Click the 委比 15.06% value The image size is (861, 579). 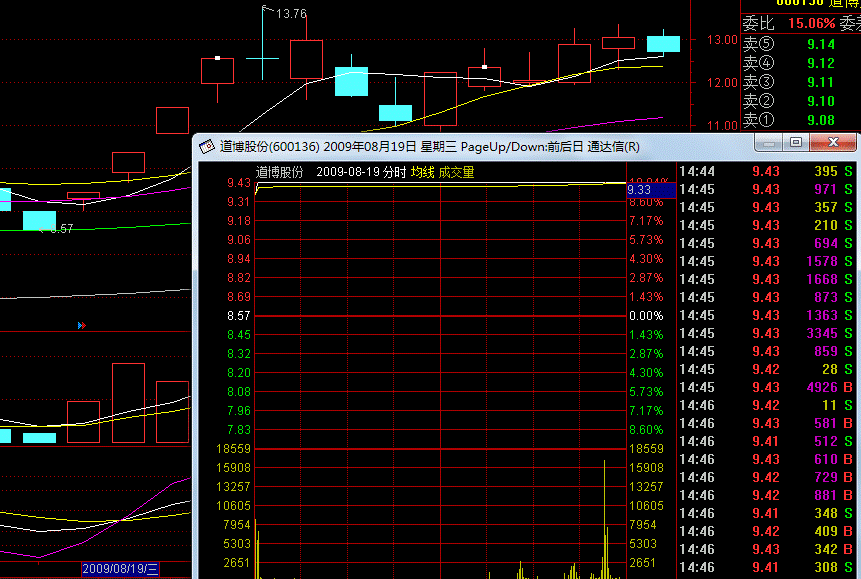811,24
